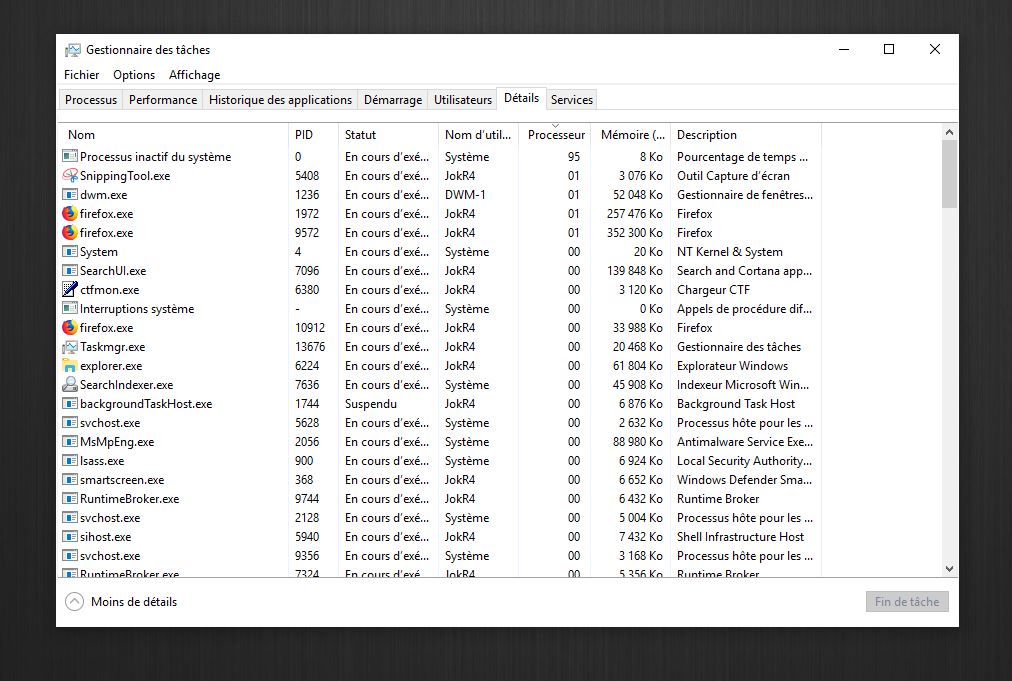The image size is (1012, 681).
Task: Switch to the Processus tab
Action: point(91,100)
